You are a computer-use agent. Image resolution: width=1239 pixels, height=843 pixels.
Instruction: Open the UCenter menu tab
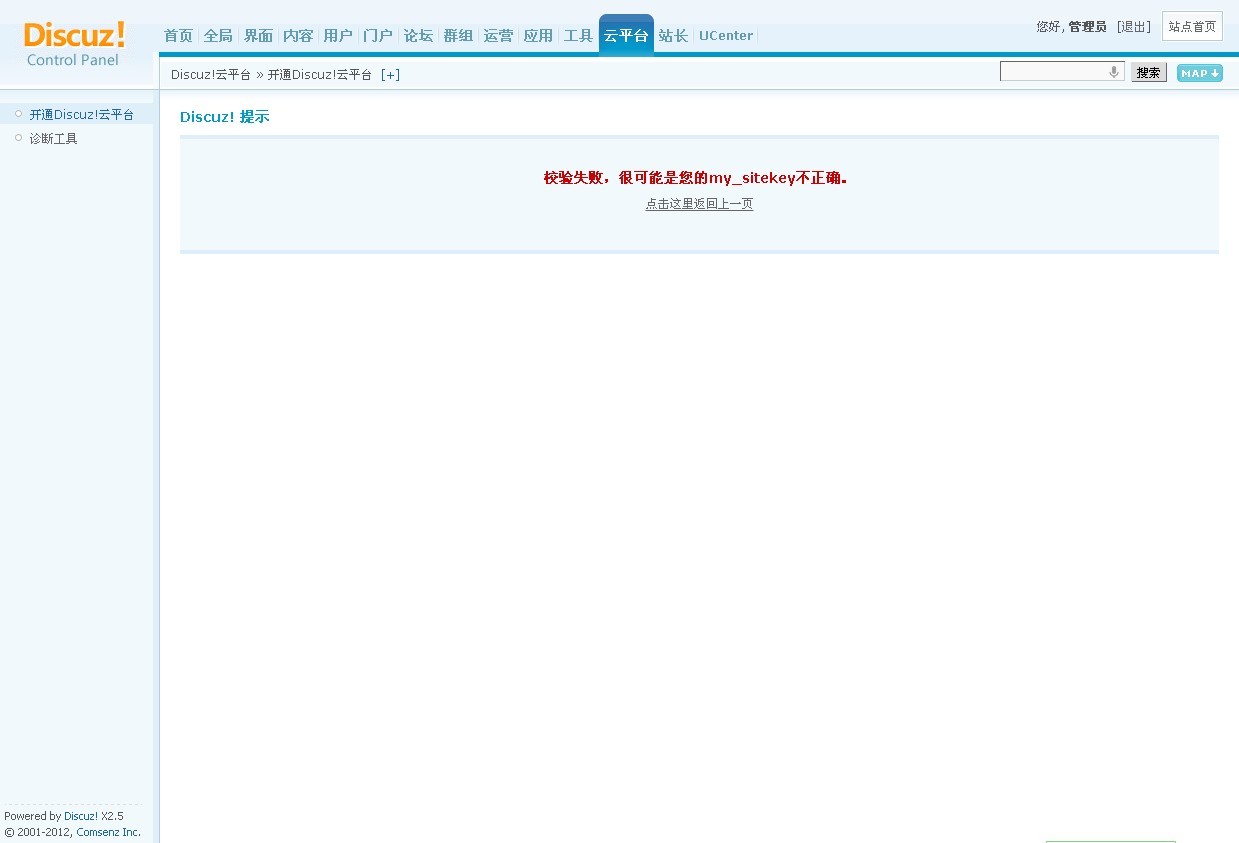(x=726, y=36)
